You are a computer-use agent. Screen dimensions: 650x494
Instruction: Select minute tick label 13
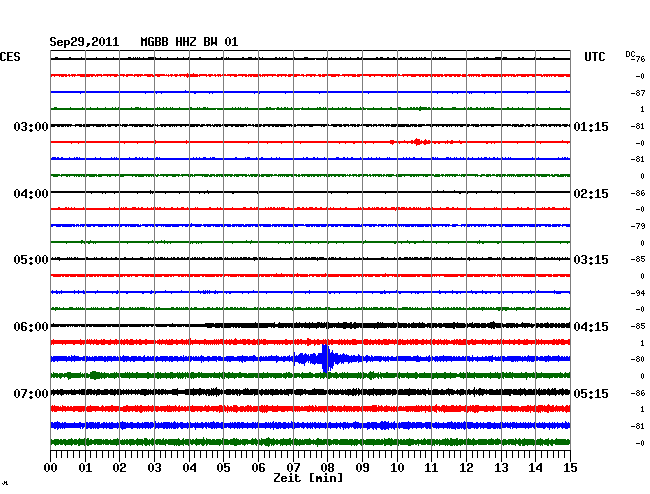501,467
